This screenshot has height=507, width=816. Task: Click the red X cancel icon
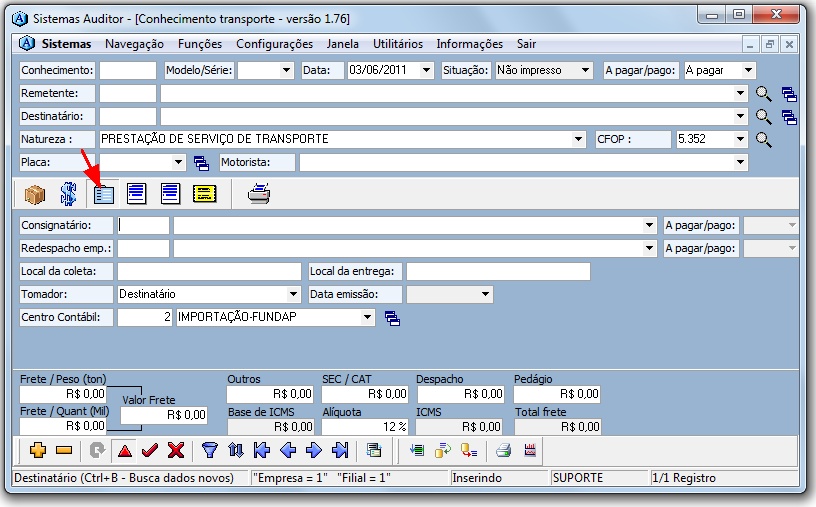[176, 450]
